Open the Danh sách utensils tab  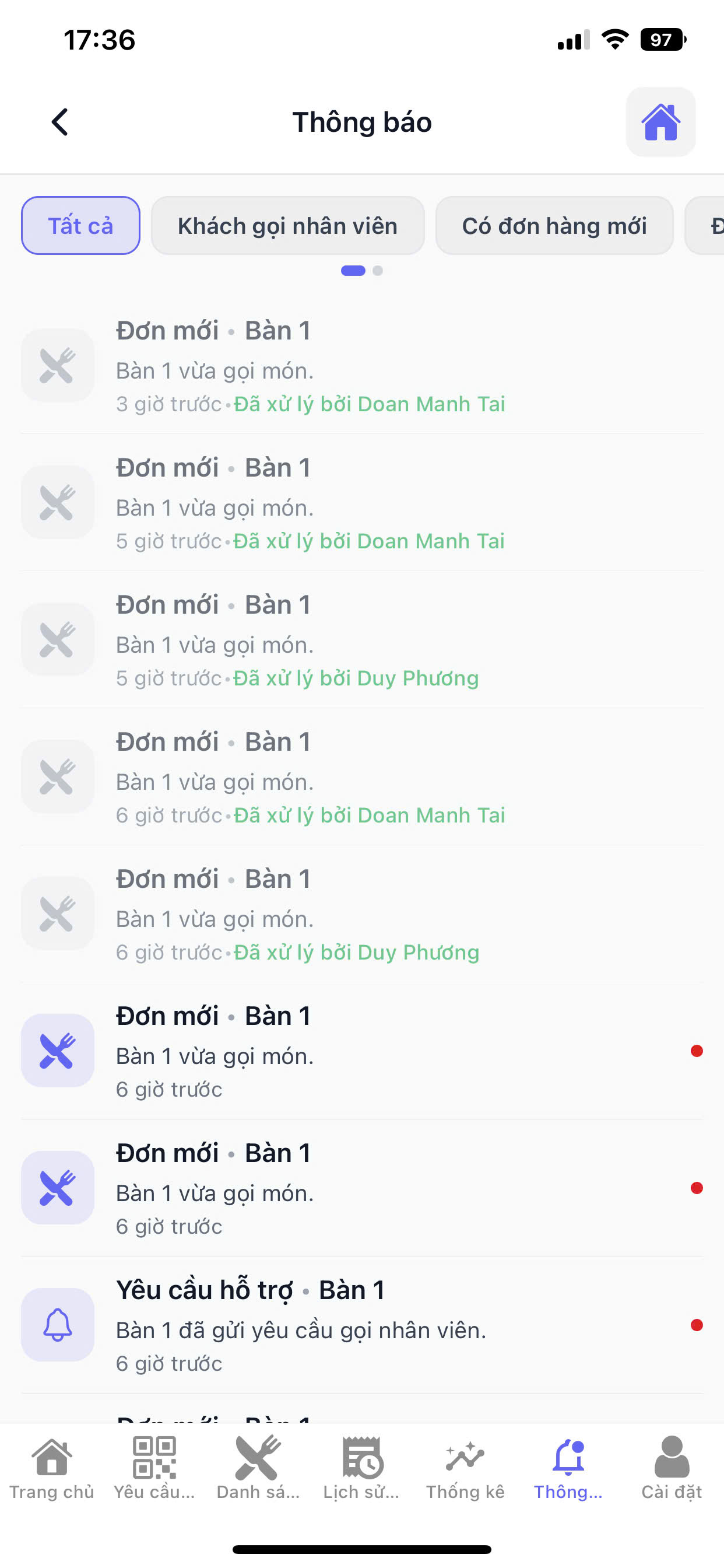coord(258,1468)
